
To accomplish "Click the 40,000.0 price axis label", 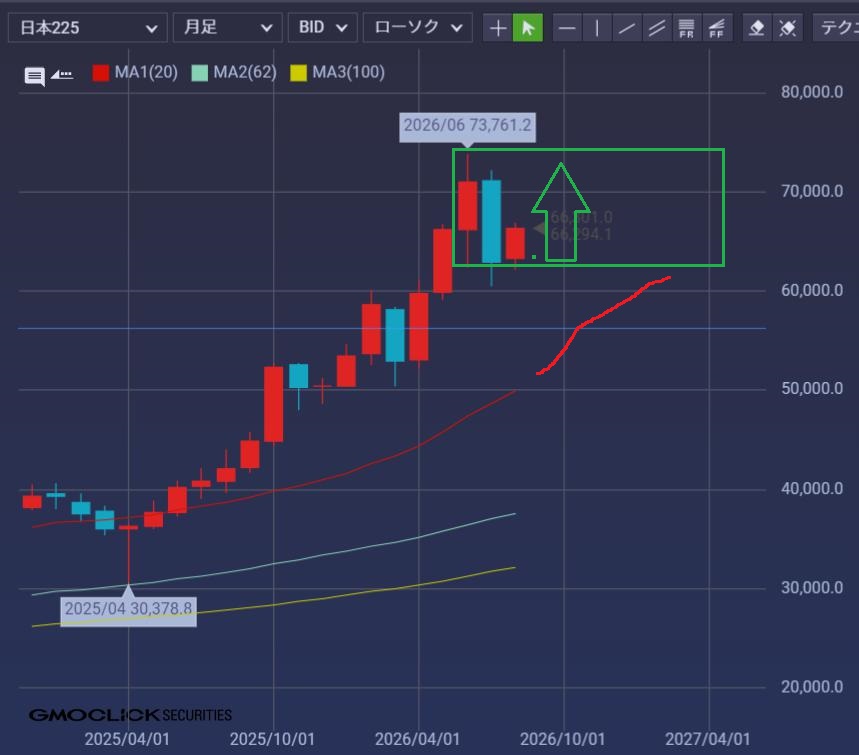I will pos(812,489).
